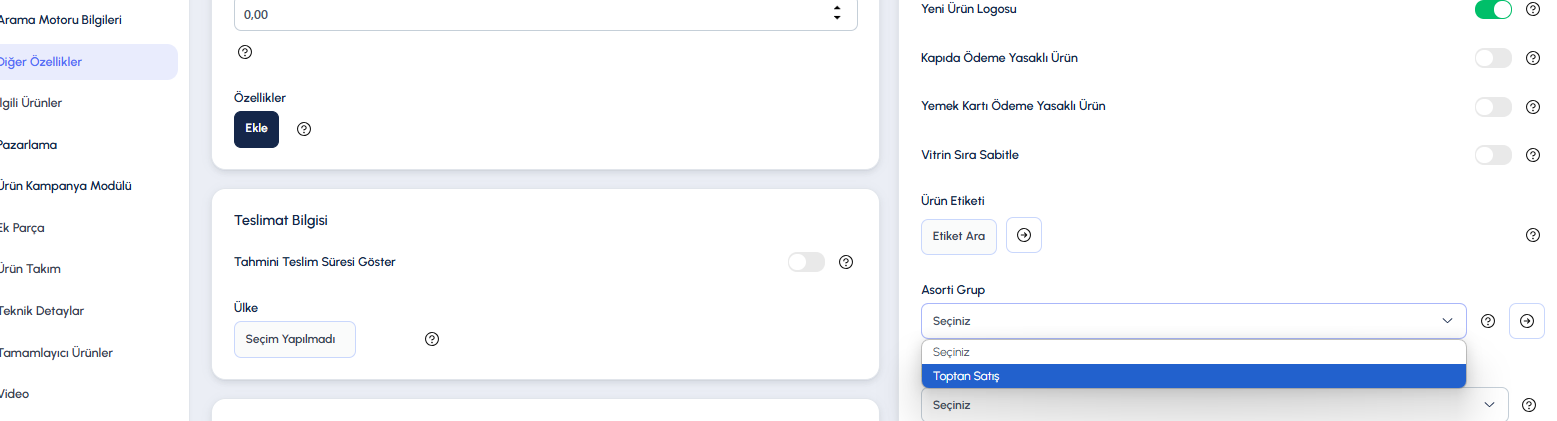This screenshot has width=1557, height=421.
Task: Open Pazarlama section in sidebar
Action: coord(28,144)
